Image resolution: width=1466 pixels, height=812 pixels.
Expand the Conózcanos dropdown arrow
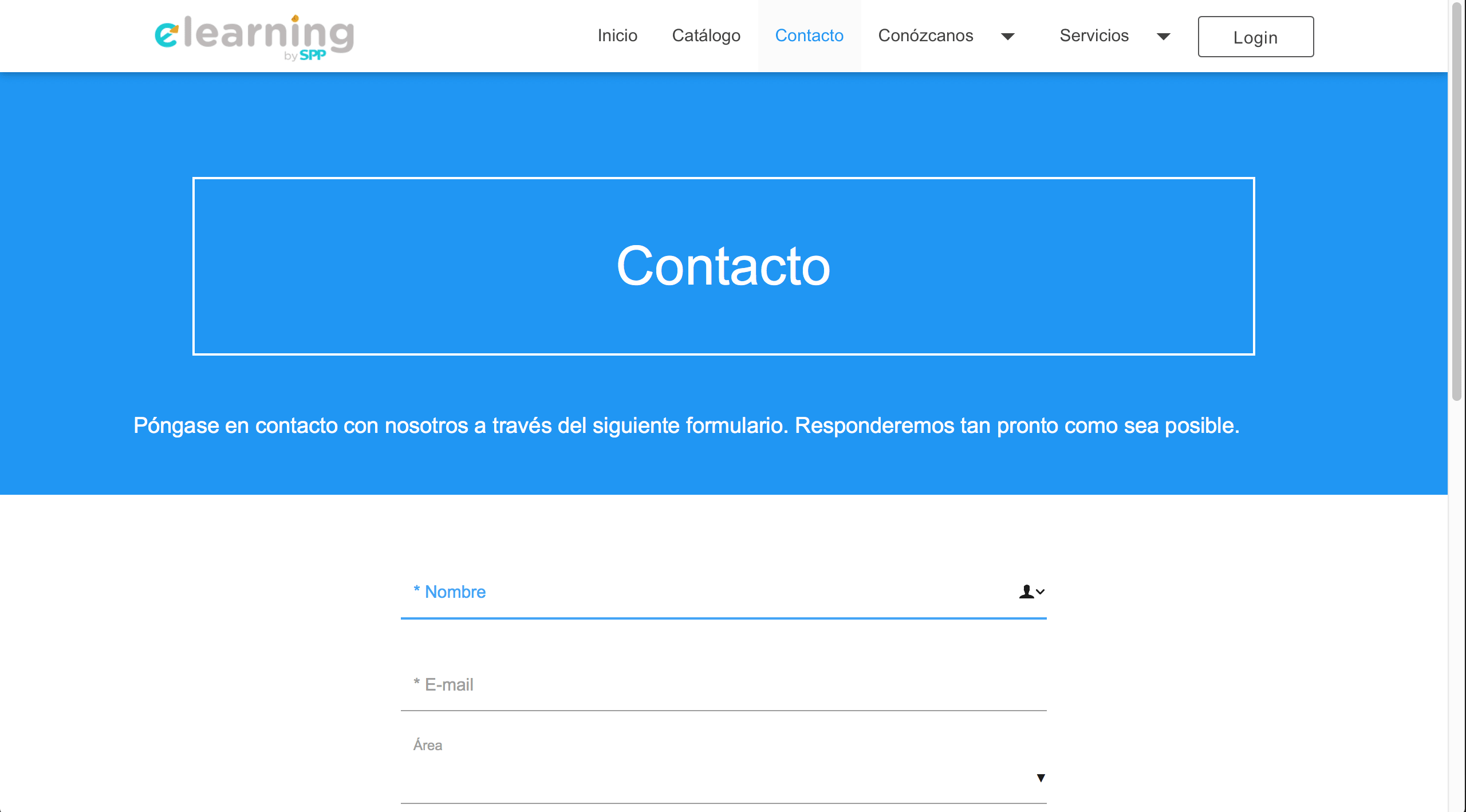tap(1008, 37)
